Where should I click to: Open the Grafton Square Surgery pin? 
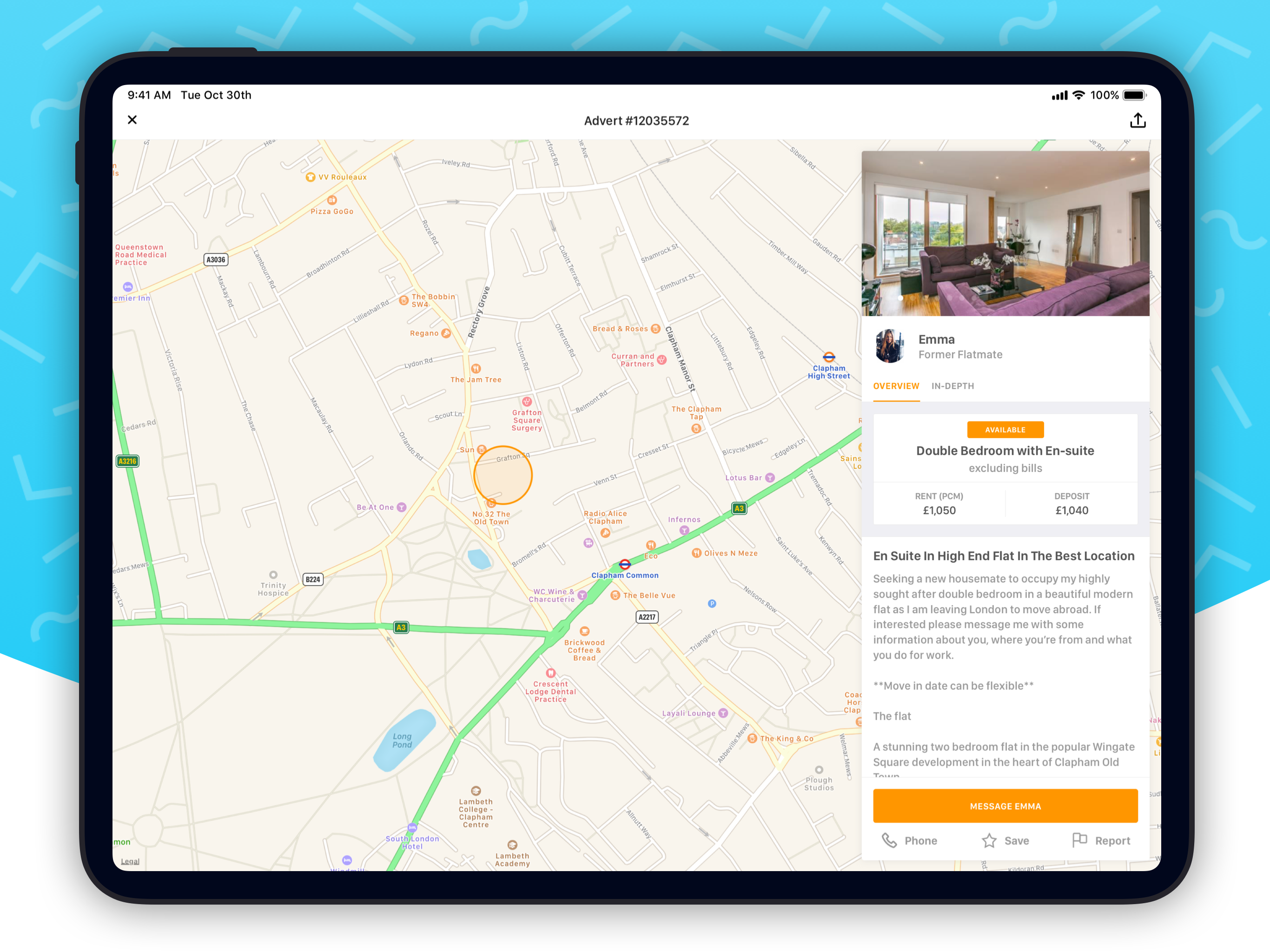pos(527,402)
